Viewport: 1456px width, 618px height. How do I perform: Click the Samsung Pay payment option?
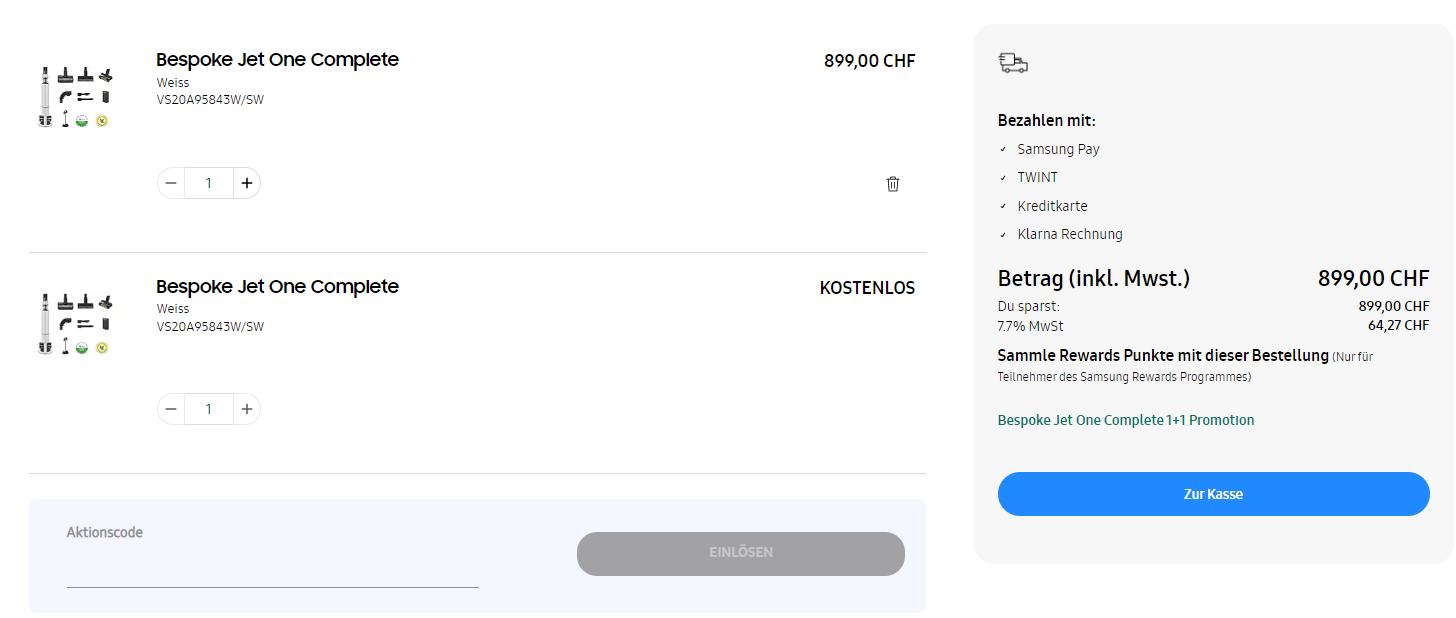point(1058,149)
